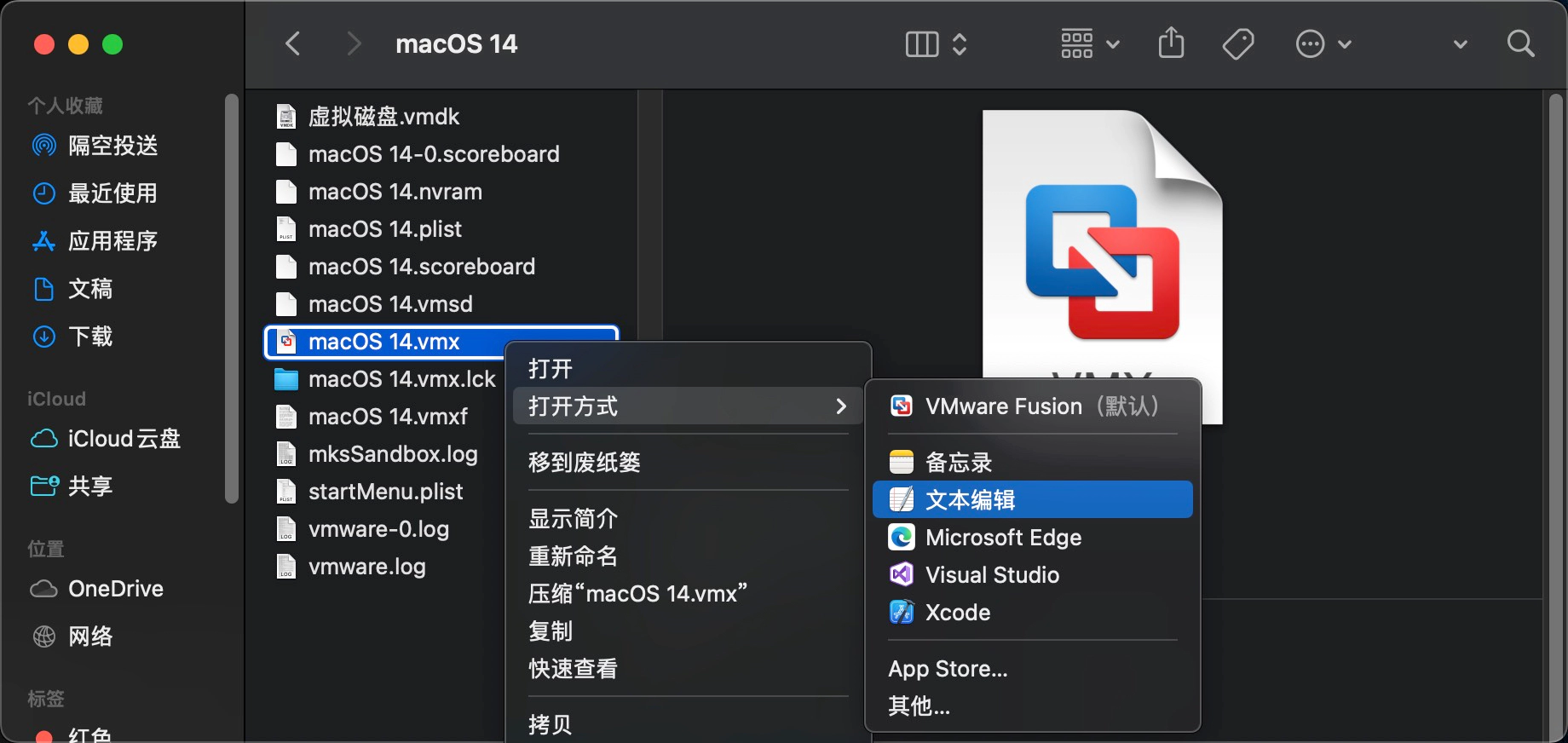1568x743 pixels.
Task: Switch to column view icon
Action: [922, 43]
